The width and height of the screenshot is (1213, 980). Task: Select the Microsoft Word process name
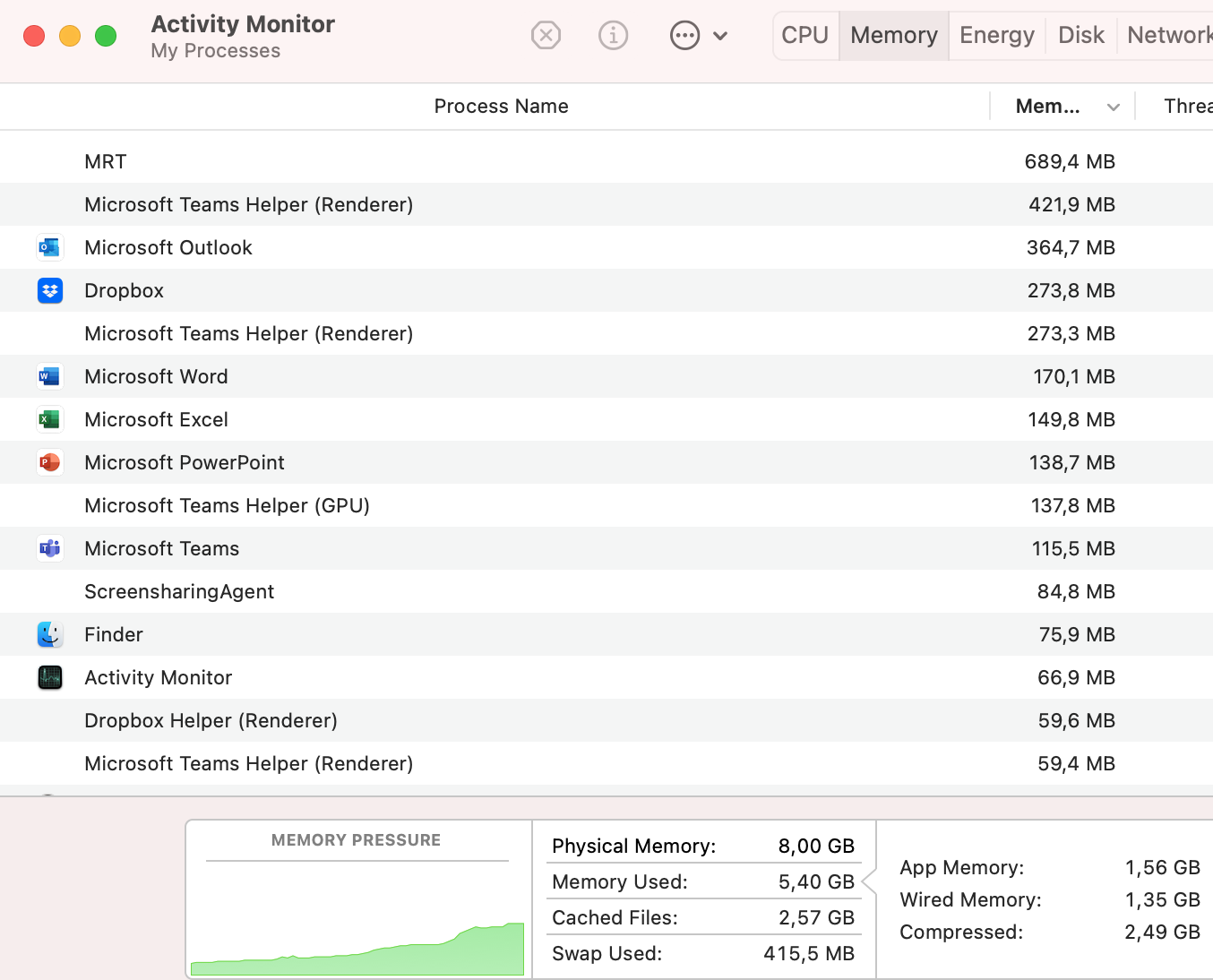pyautogui.click(x=156, y=376)
